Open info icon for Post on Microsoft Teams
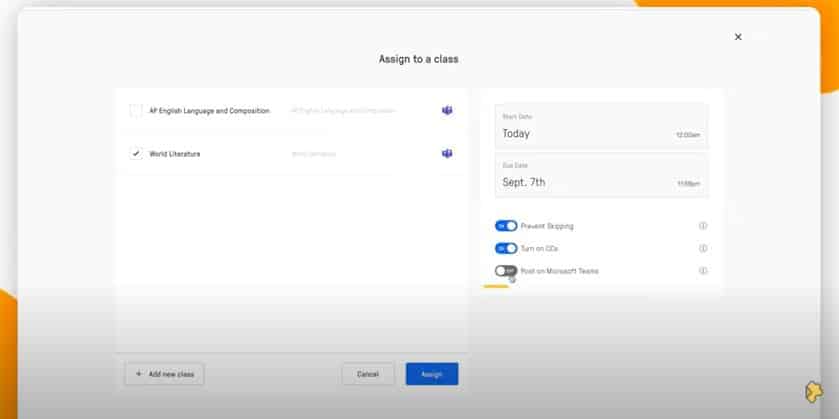 click(703, 271)
